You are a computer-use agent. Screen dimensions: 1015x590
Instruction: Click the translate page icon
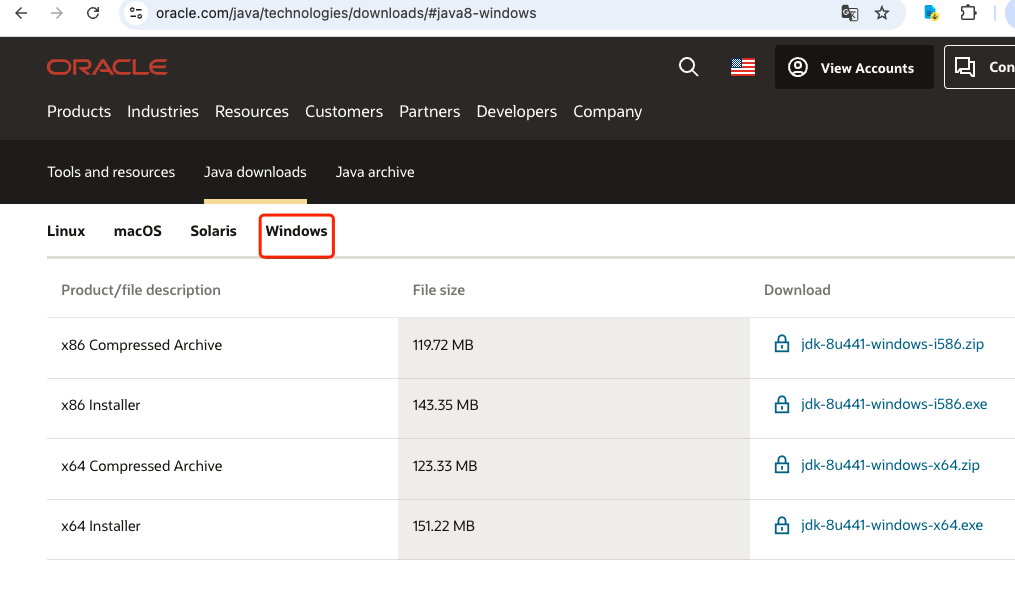[x=849, y=13]
